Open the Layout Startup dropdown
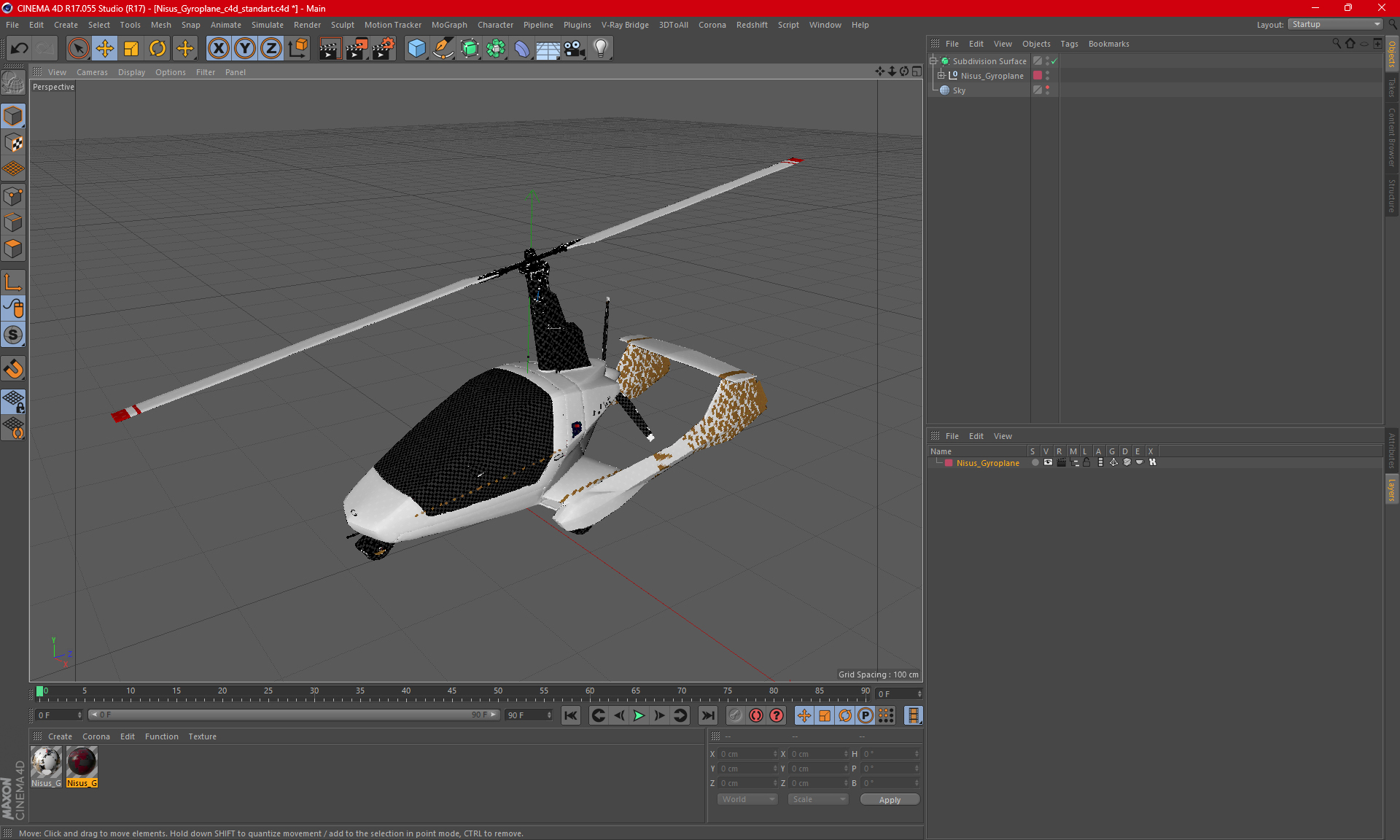Viewport: 1400px width, 840px height. point(1336,24)
